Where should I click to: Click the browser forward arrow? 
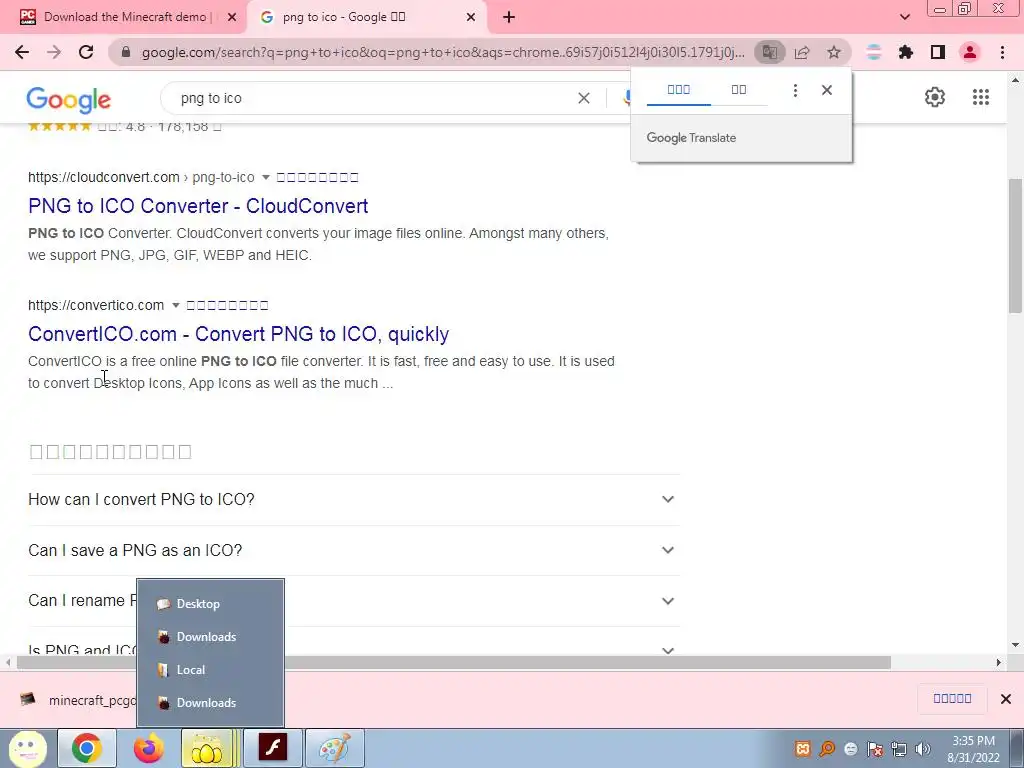[x=54, y=52]
